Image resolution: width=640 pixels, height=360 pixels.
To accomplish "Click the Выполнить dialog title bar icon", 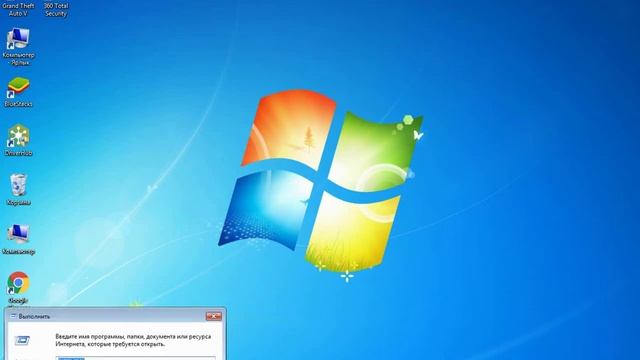I will pos(13,316).
